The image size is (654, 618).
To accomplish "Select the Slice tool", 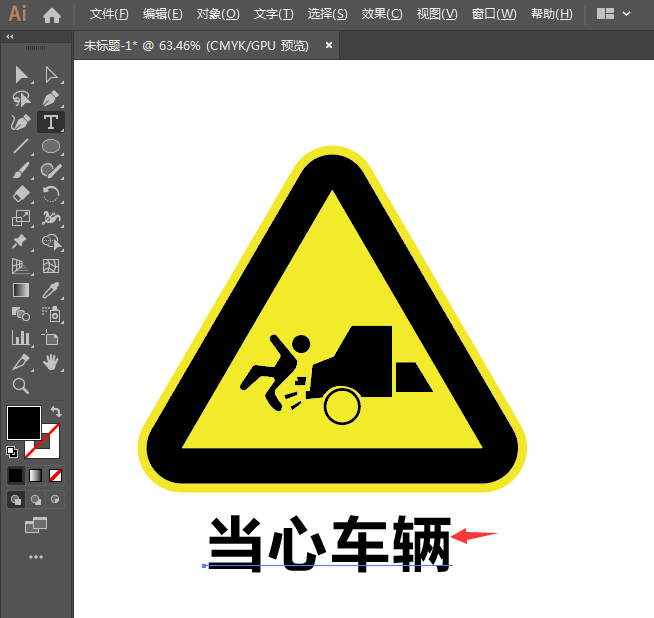I will pyautogui.click(x=21, y=362).
